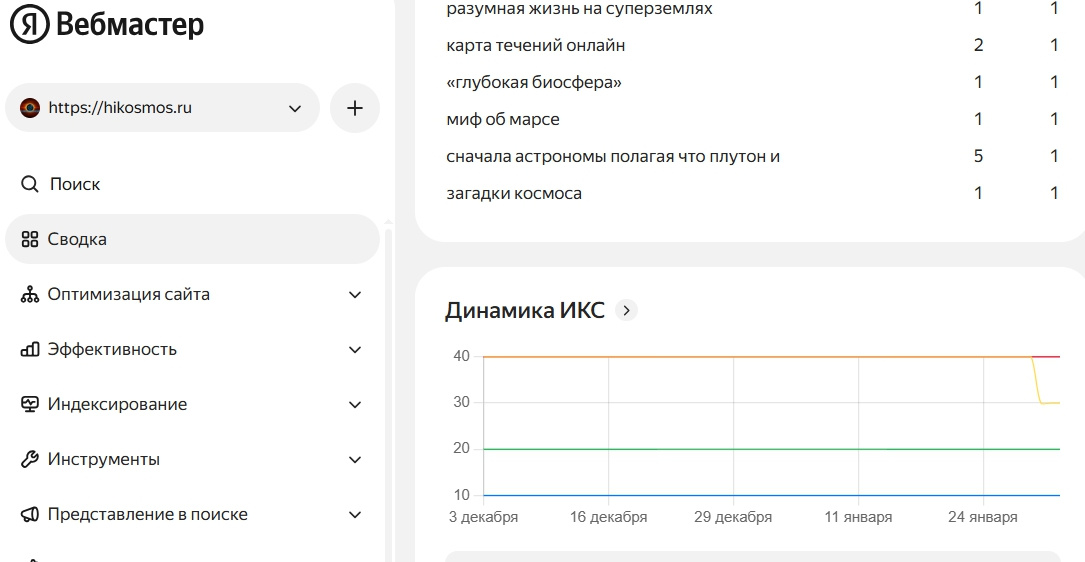Screen dimensions: 1085x562
Task: Click the yellow drop segment on chart
Action: (1037, 381)
